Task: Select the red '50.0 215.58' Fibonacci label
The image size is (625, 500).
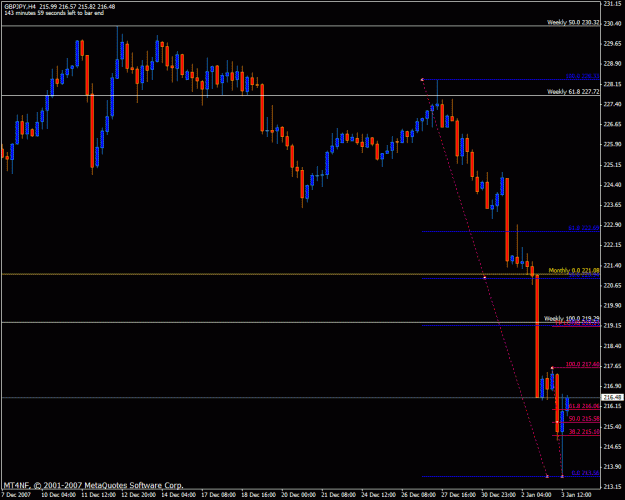Action: pos(584,419)
